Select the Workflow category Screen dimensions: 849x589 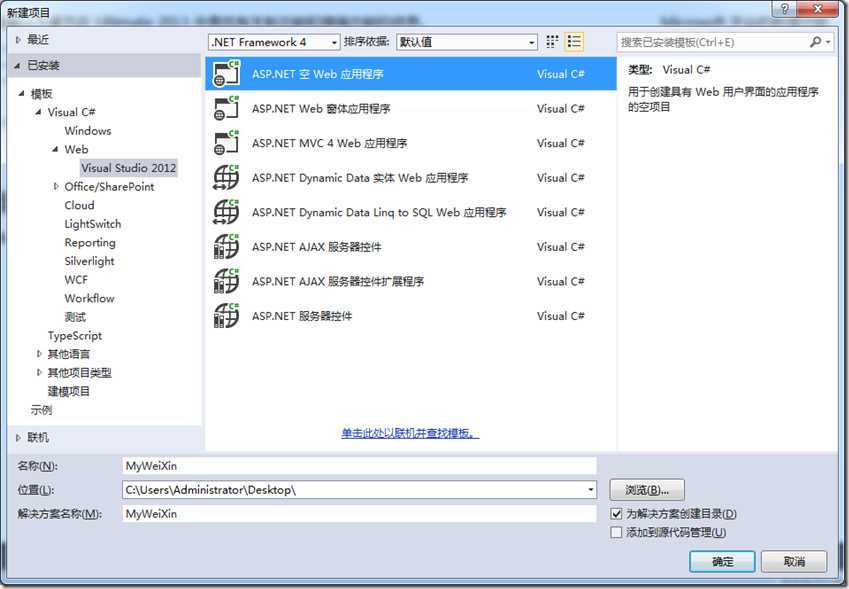(x=89, y=298)
